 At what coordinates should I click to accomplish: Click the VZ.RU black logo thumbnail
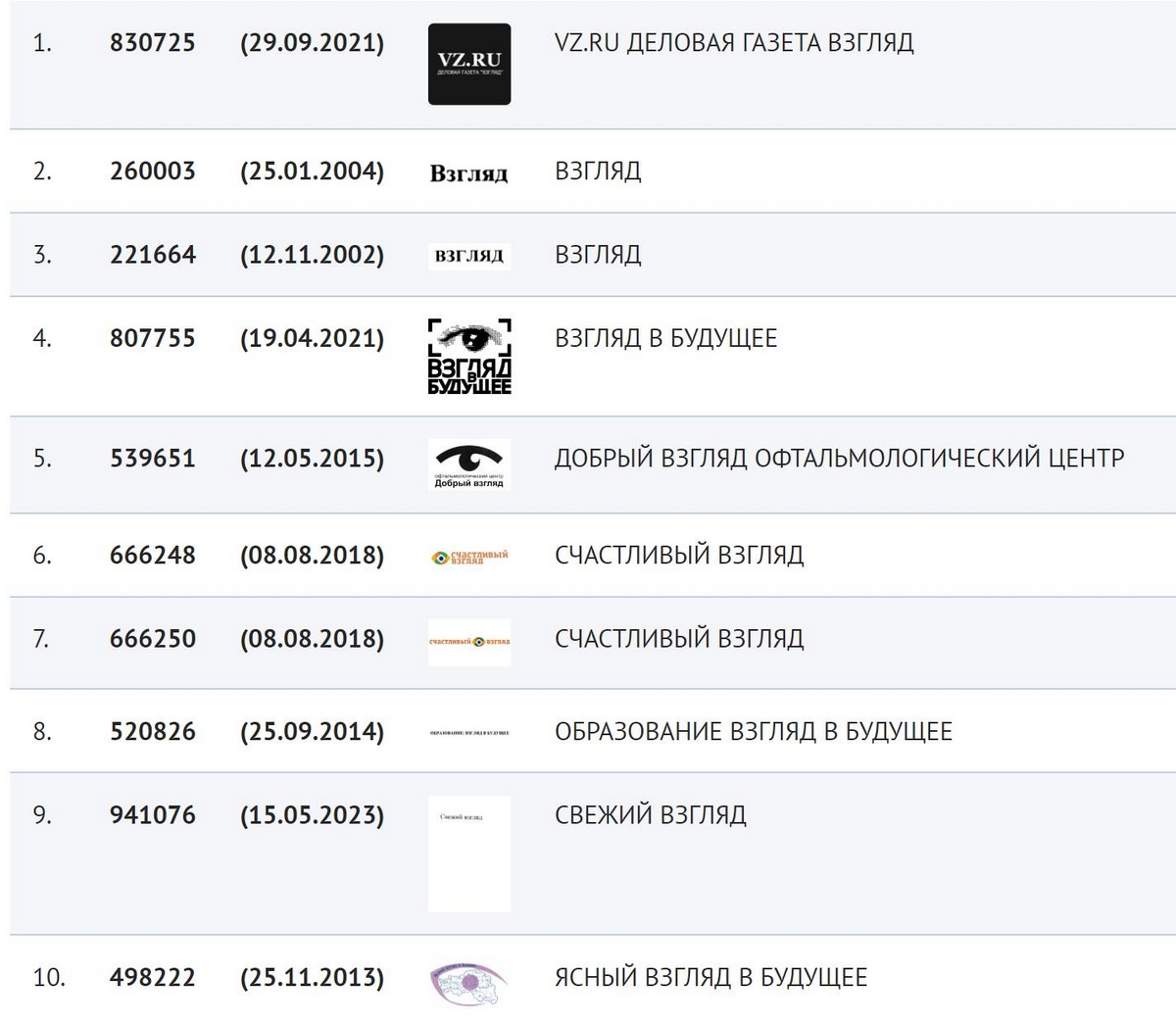(469, 65)
